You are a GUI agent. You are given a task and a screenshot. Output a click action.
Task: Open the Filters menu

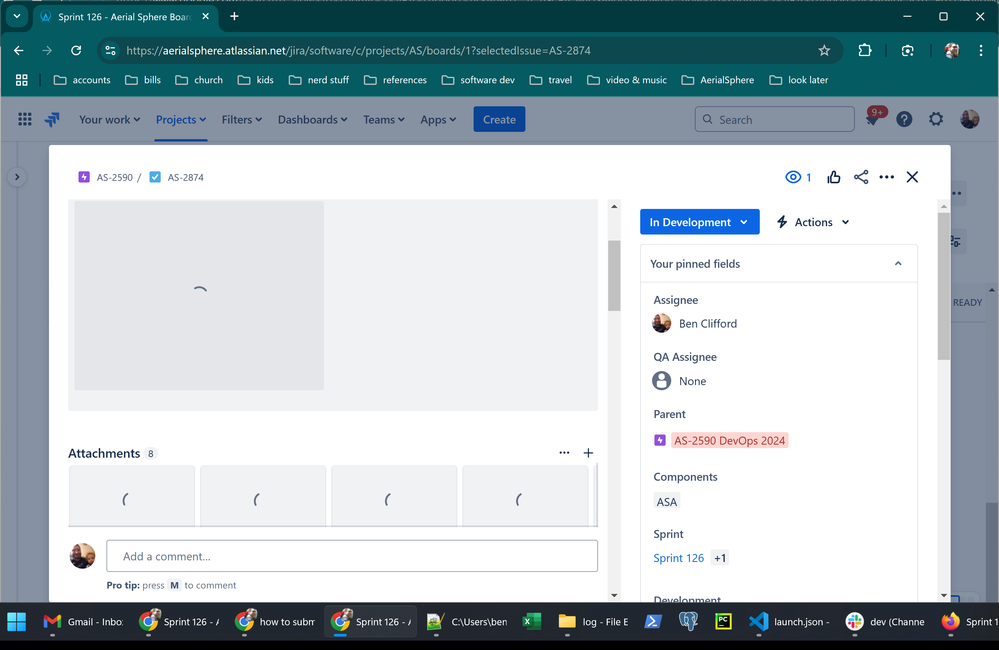[241, 119]
